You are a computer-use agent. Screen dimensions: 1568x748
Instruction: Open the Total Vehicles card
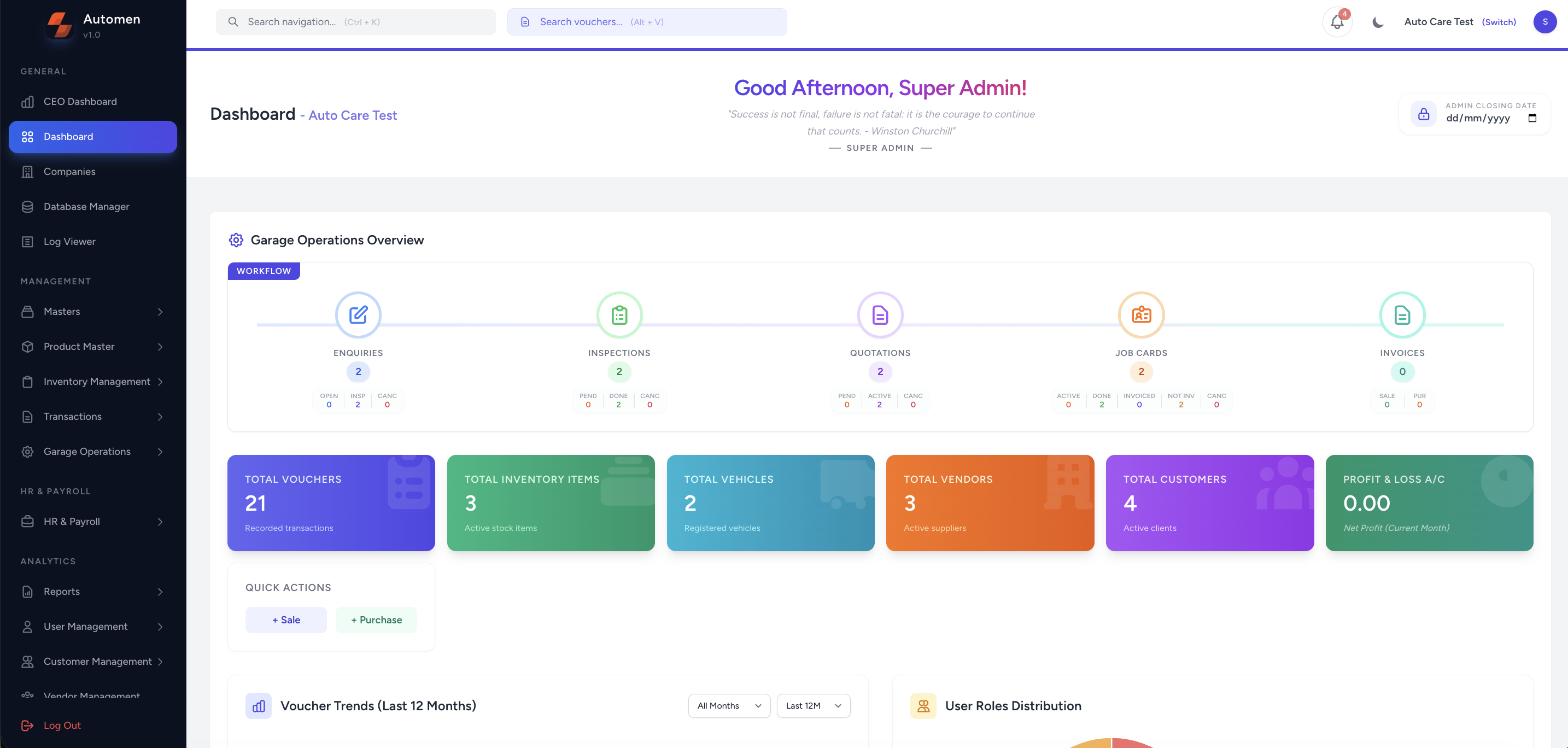pos(771,502)
